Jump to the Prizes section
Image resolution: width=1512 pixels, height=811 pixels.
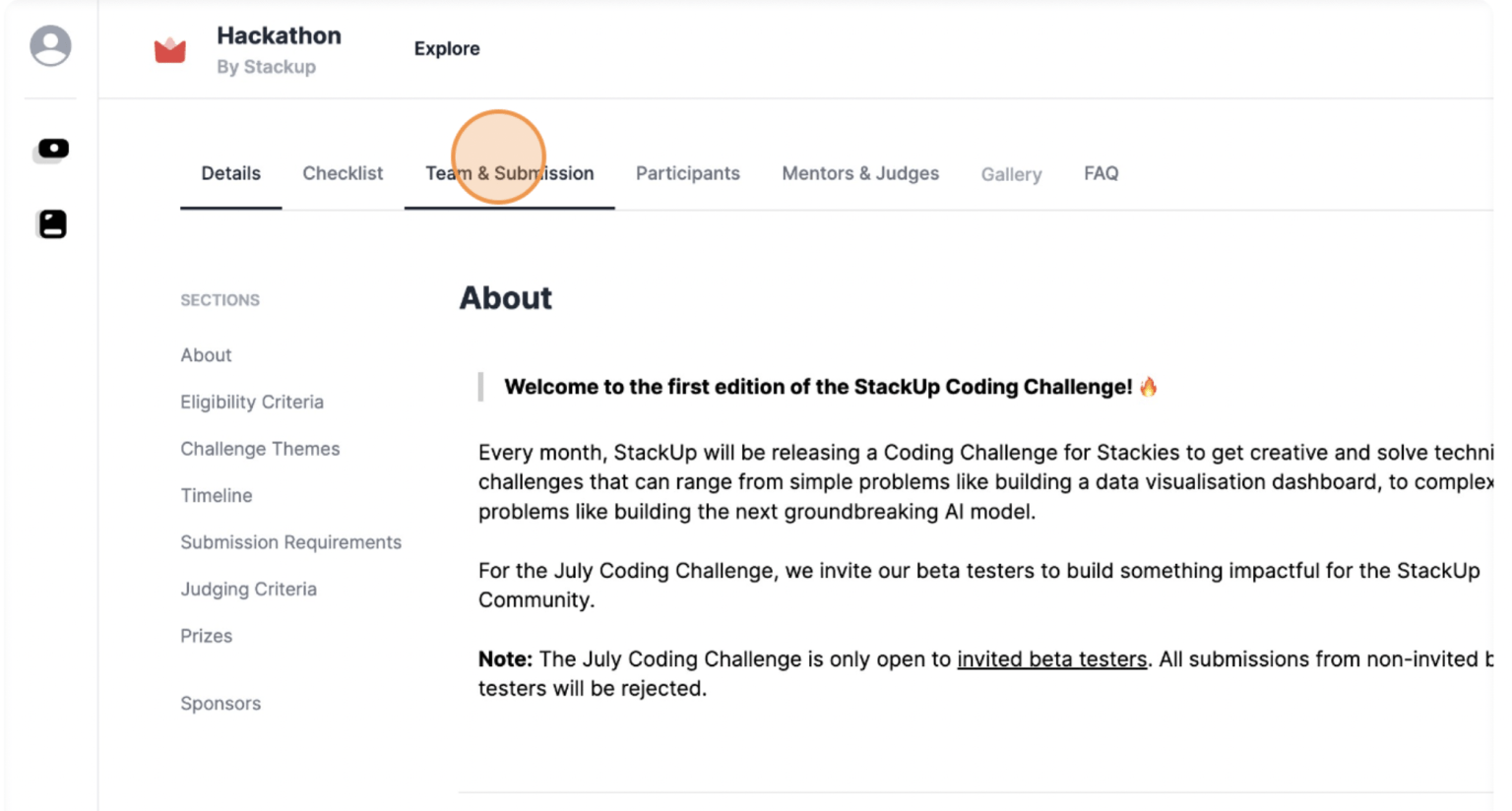[206, 637]
